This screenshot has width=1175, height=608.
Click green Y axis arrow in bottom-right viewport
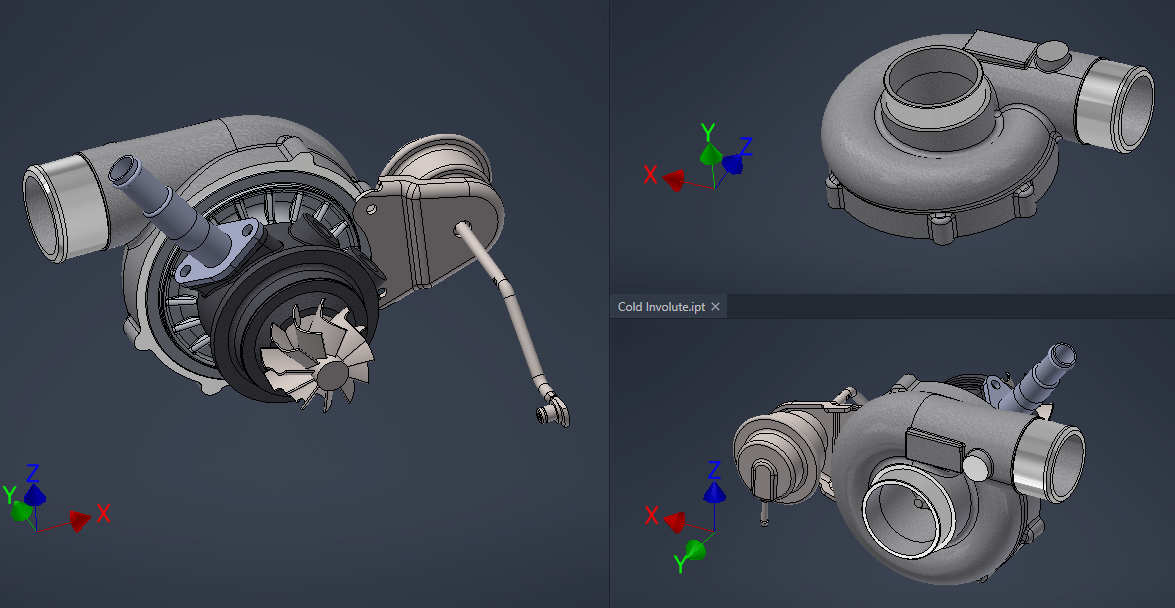(695, 550)
